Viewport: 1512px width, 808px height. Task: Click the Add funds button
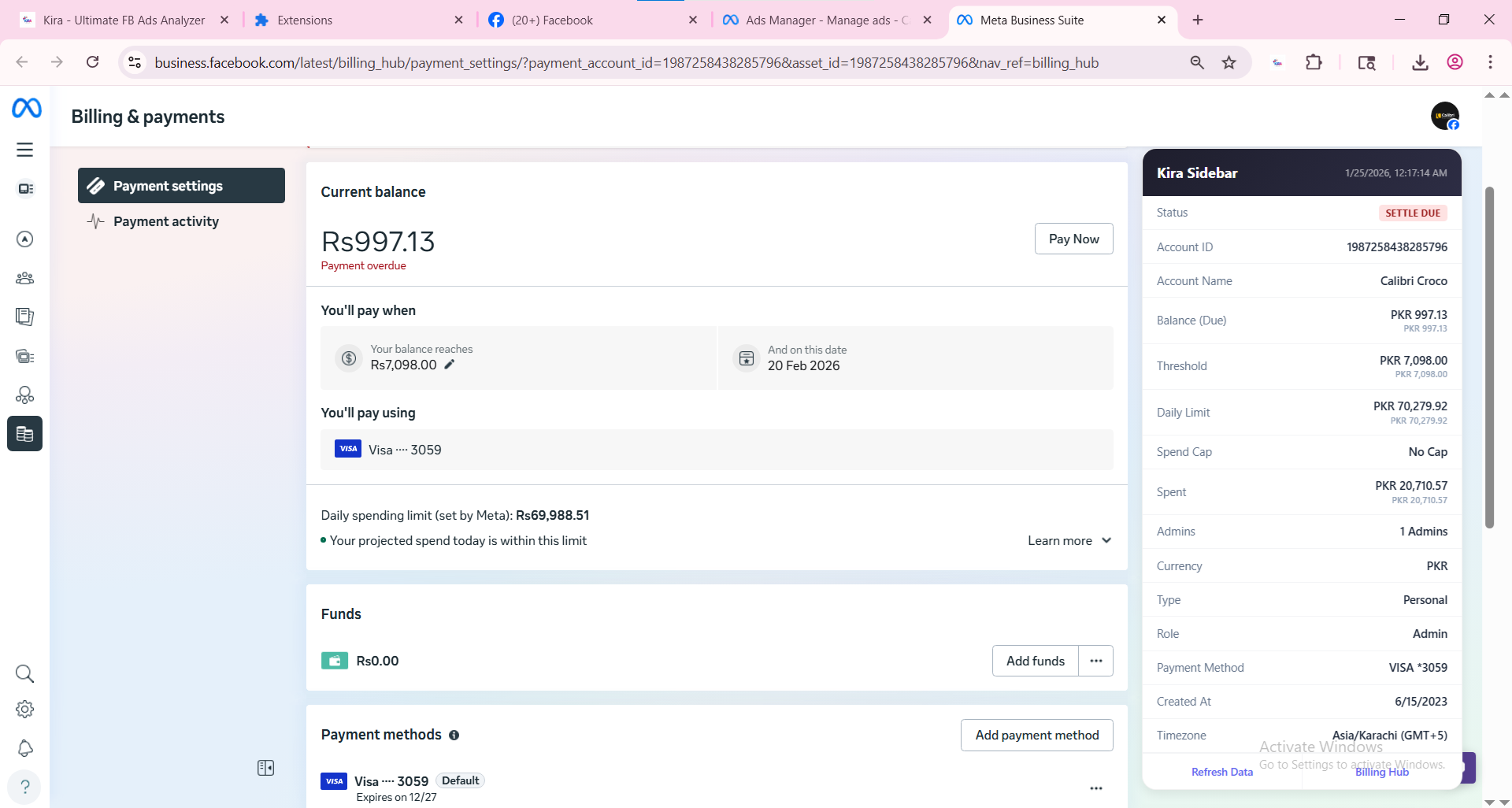click(1036, 661)
